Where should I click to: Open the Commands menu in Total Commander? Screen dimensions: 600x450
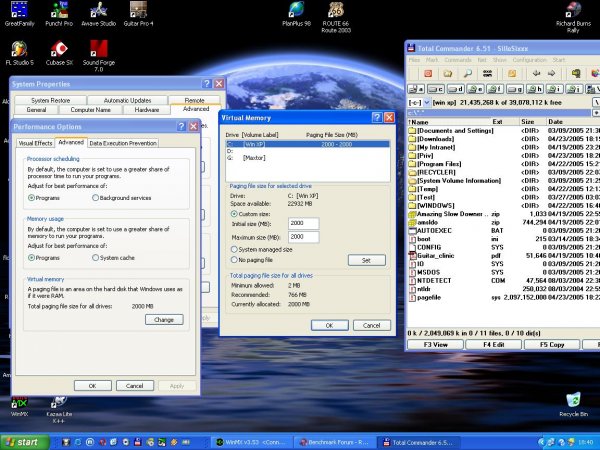point(458,60)
